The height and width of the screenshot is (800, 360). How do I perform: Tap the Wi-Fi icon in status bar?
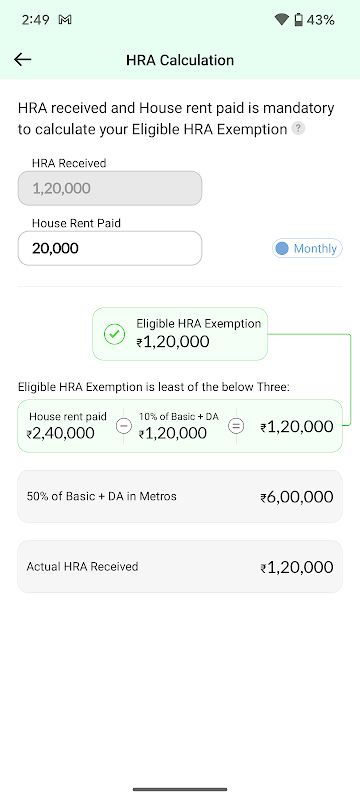click(x=281, y=20)
